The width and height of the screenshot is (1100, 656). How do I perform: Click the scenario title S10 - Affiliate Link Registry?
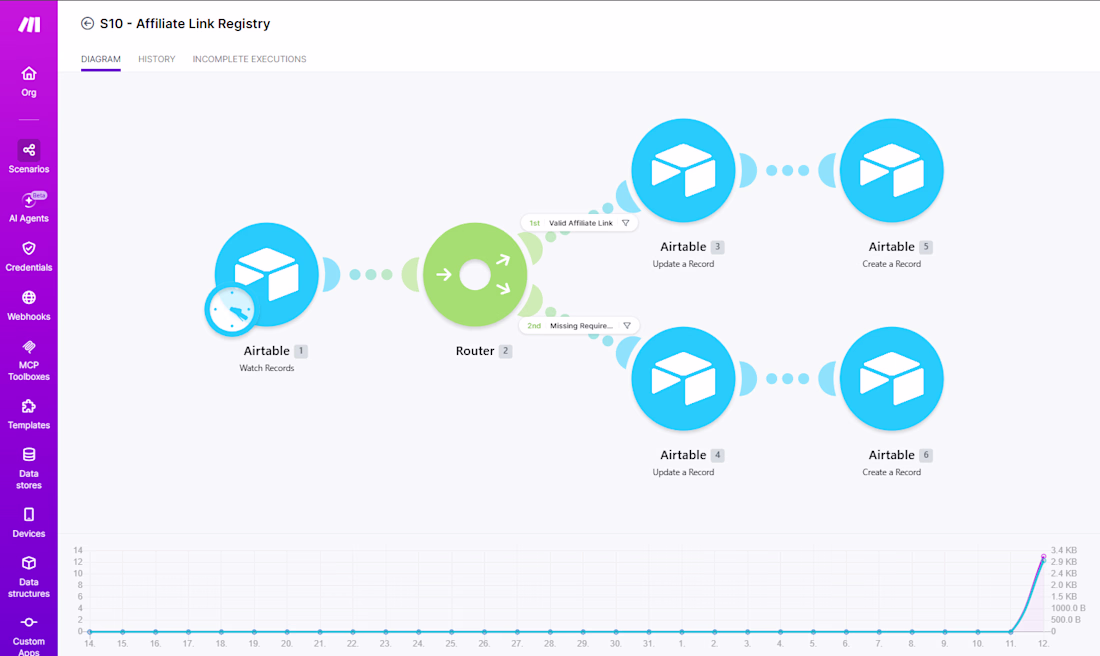[185, 23]
